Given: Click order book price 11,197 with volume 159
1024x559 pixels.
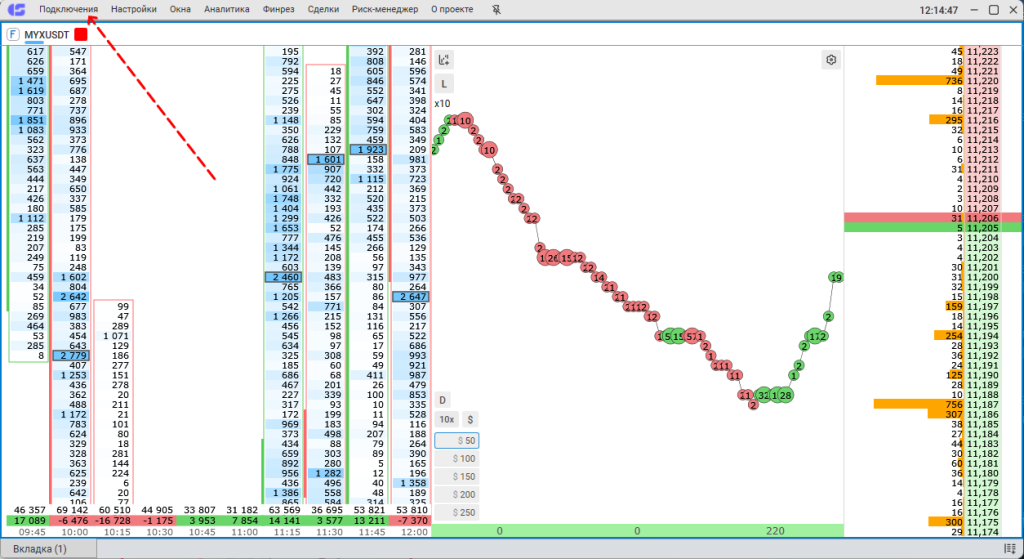Looking at the screenshot, I should pos(934,306).
